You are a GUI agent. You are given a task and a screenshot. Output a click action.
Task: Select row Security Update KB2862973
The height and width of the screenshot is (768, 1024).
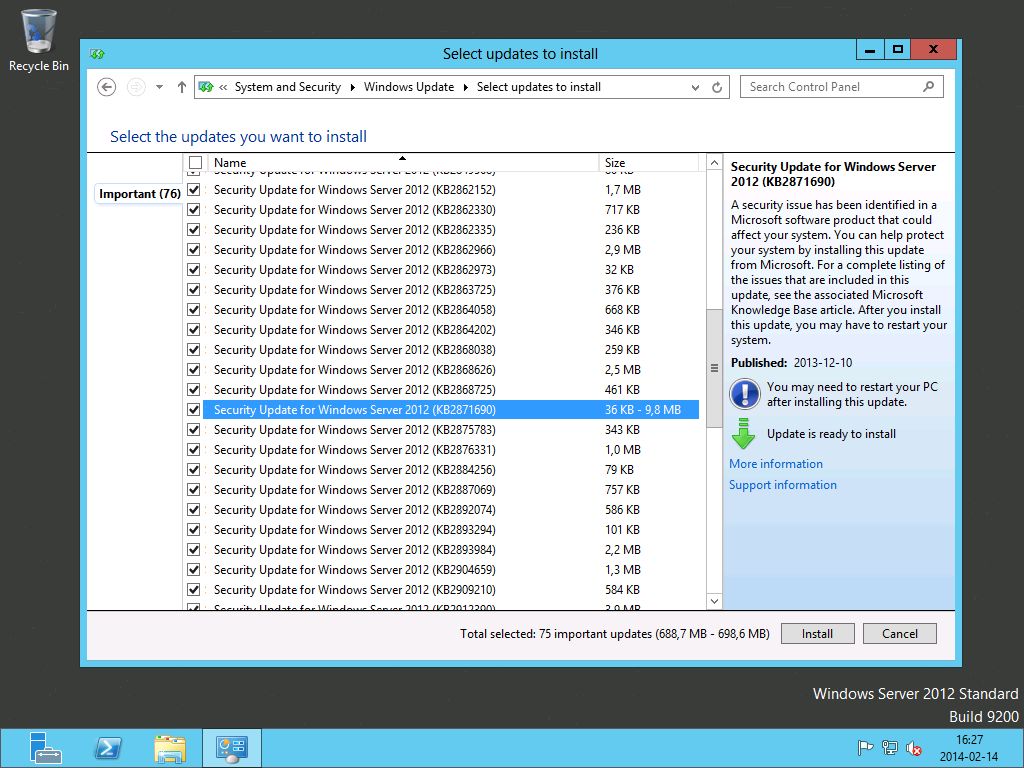pos(451,270)
